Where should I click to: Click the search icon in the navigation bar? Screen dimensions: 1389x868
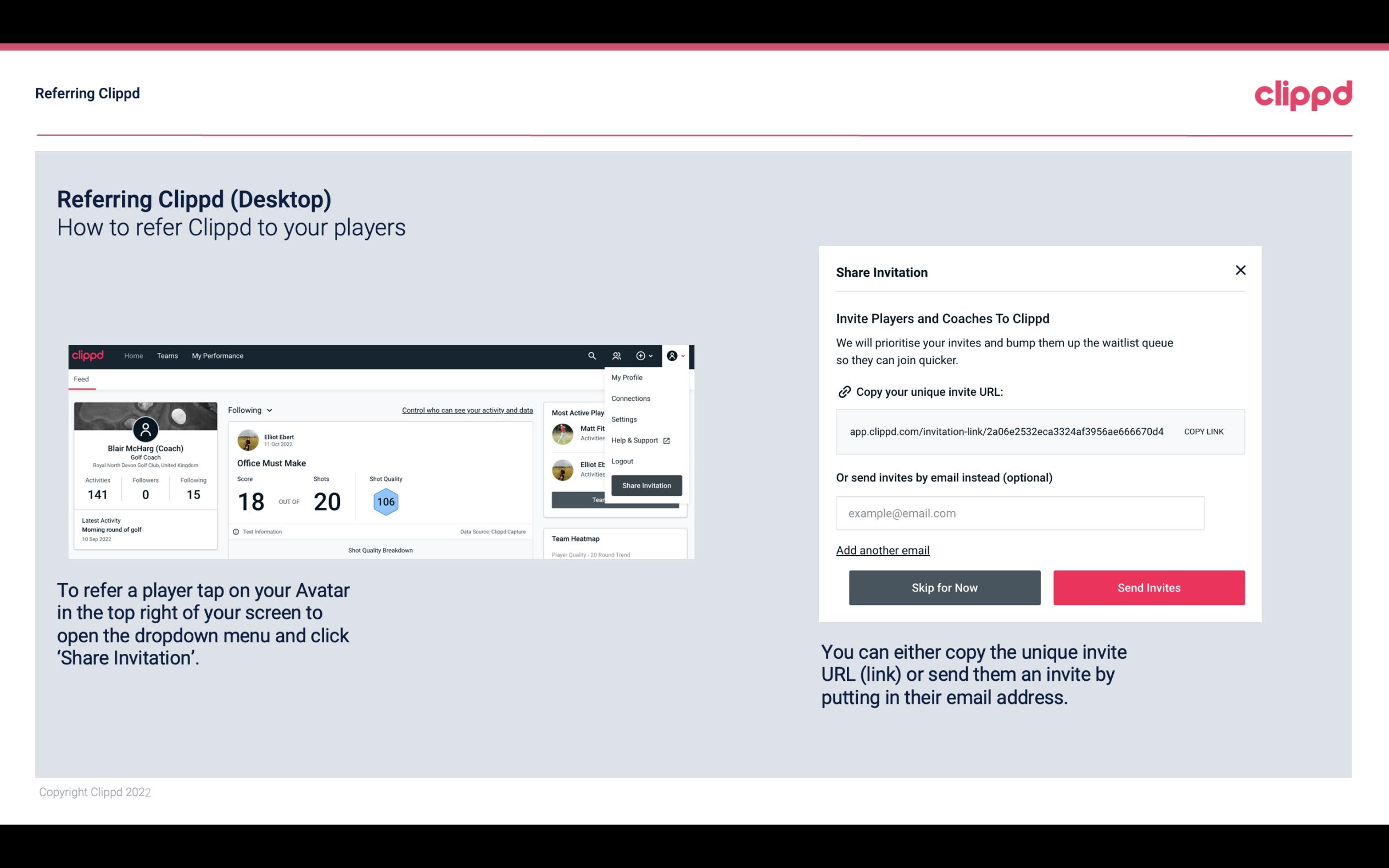click(x=591, y=355)
